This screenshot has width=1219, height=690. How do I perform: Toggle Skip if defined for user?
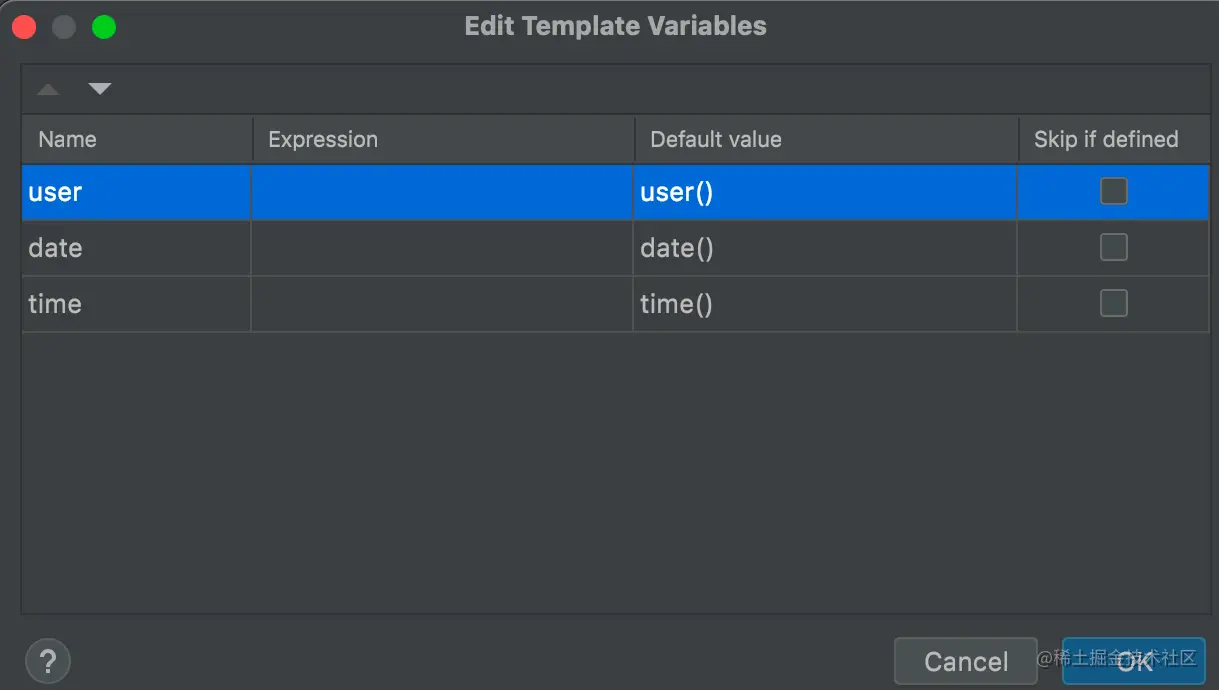[1113, 191]
